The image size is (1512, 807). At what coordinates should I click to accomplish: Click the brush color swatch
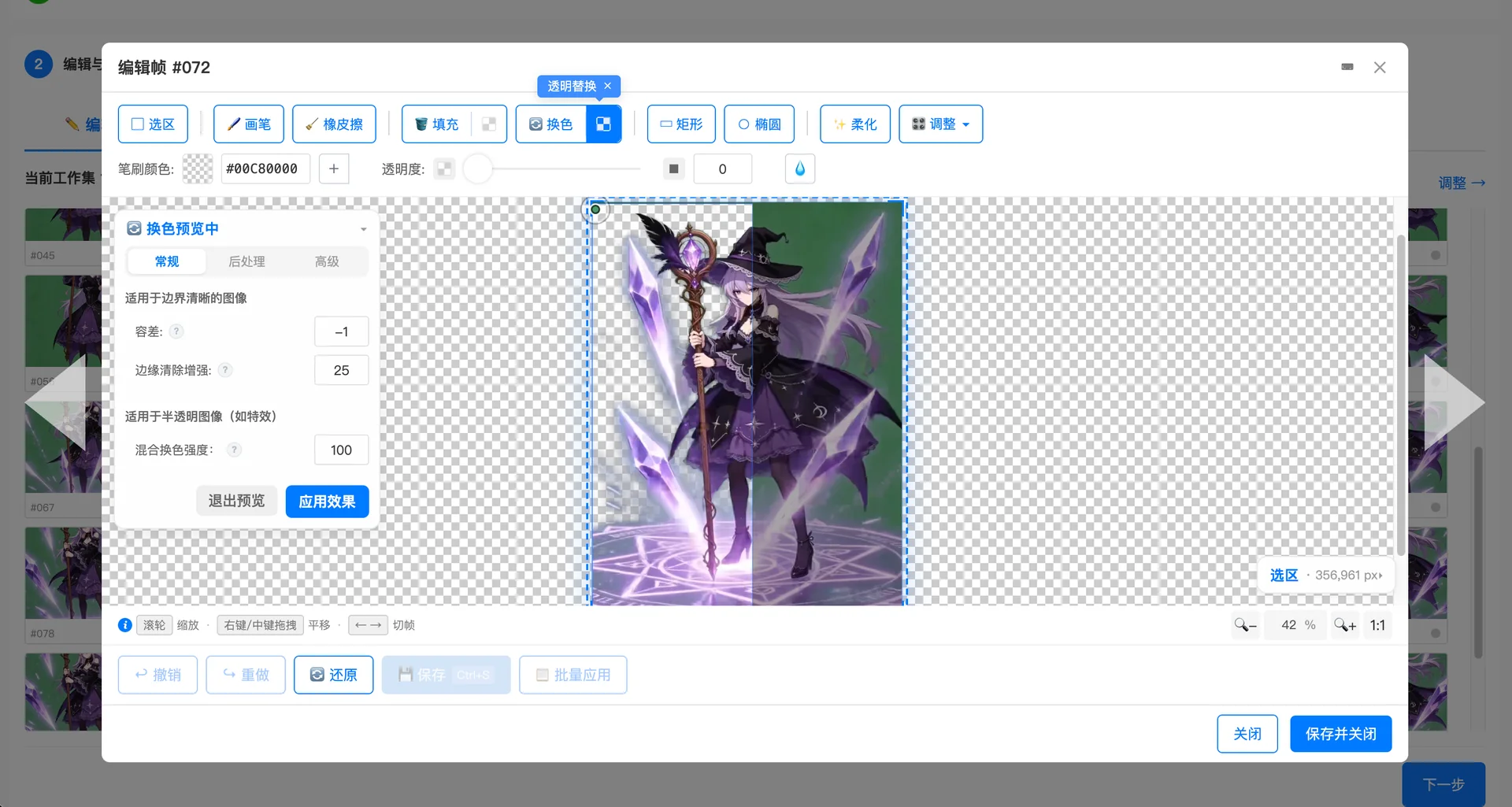[198, 168]
